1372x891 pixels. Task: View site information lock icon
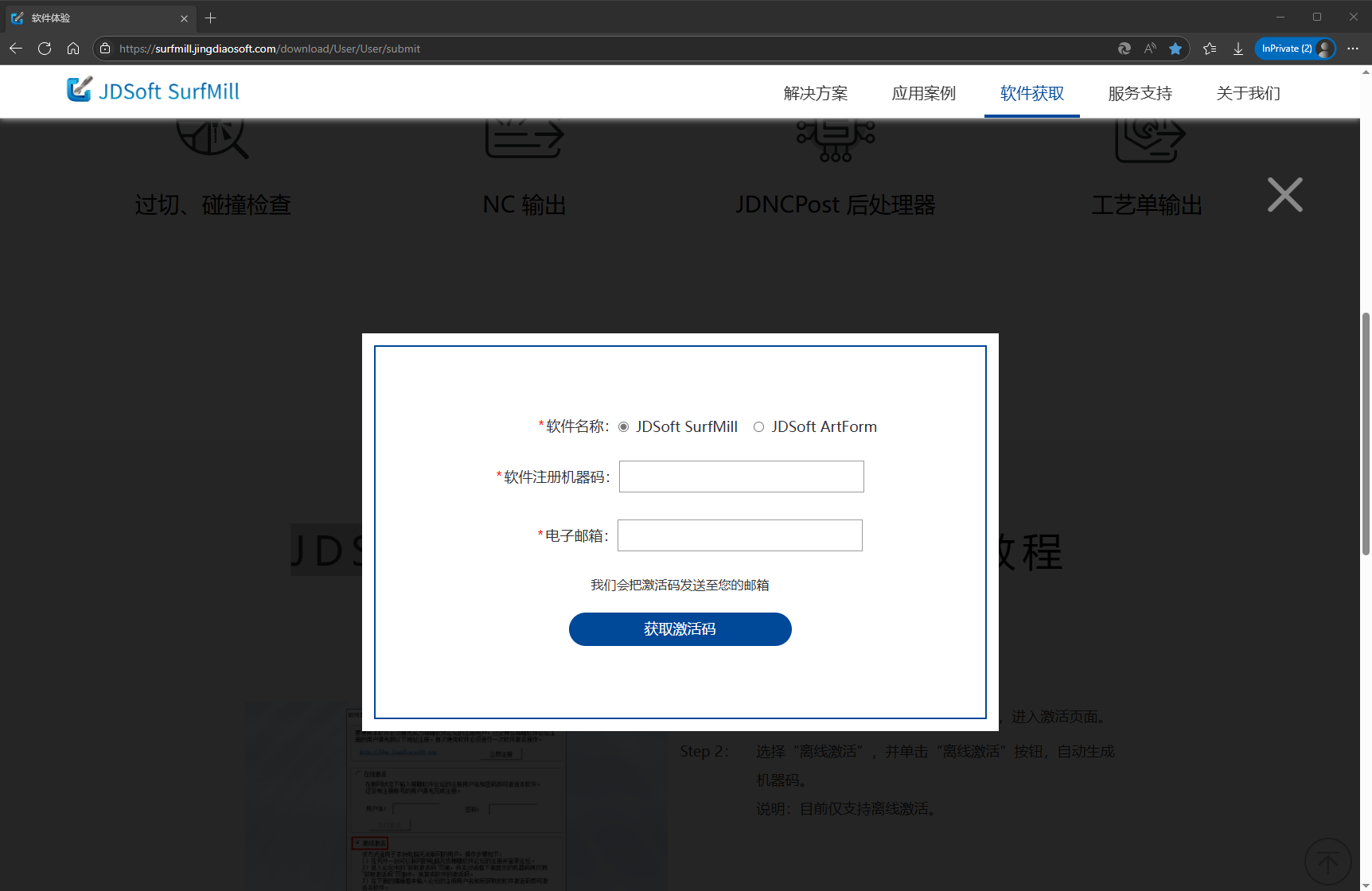coord(105,49)
